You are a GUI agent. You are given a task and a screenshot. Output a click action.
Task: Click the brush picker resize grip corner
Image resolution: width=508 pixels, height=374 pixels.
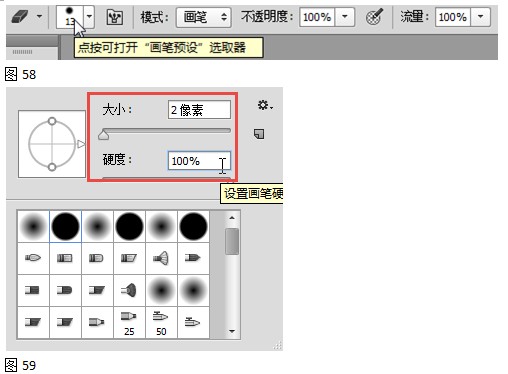coord(278,345)
